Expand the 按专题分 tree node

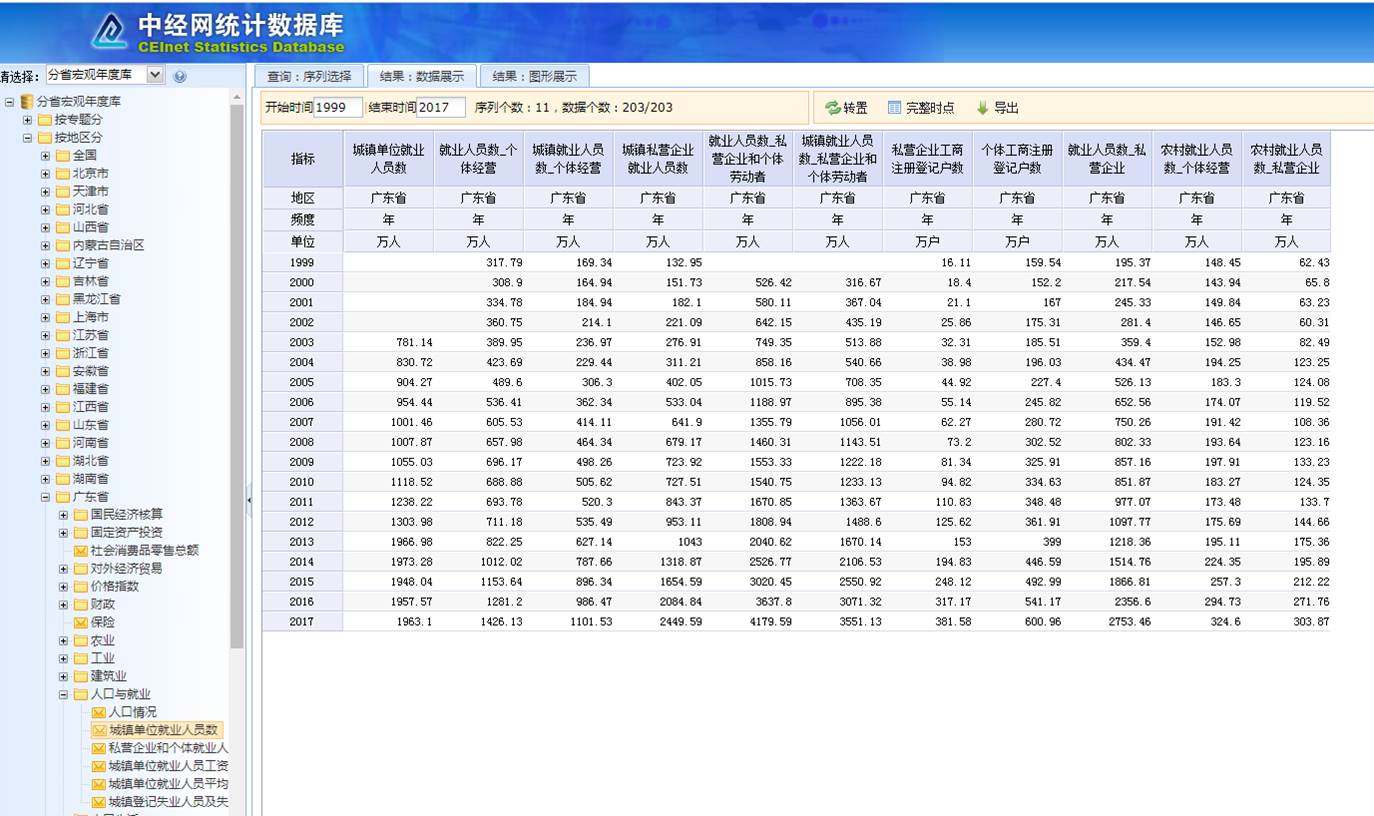coord(28,120)
